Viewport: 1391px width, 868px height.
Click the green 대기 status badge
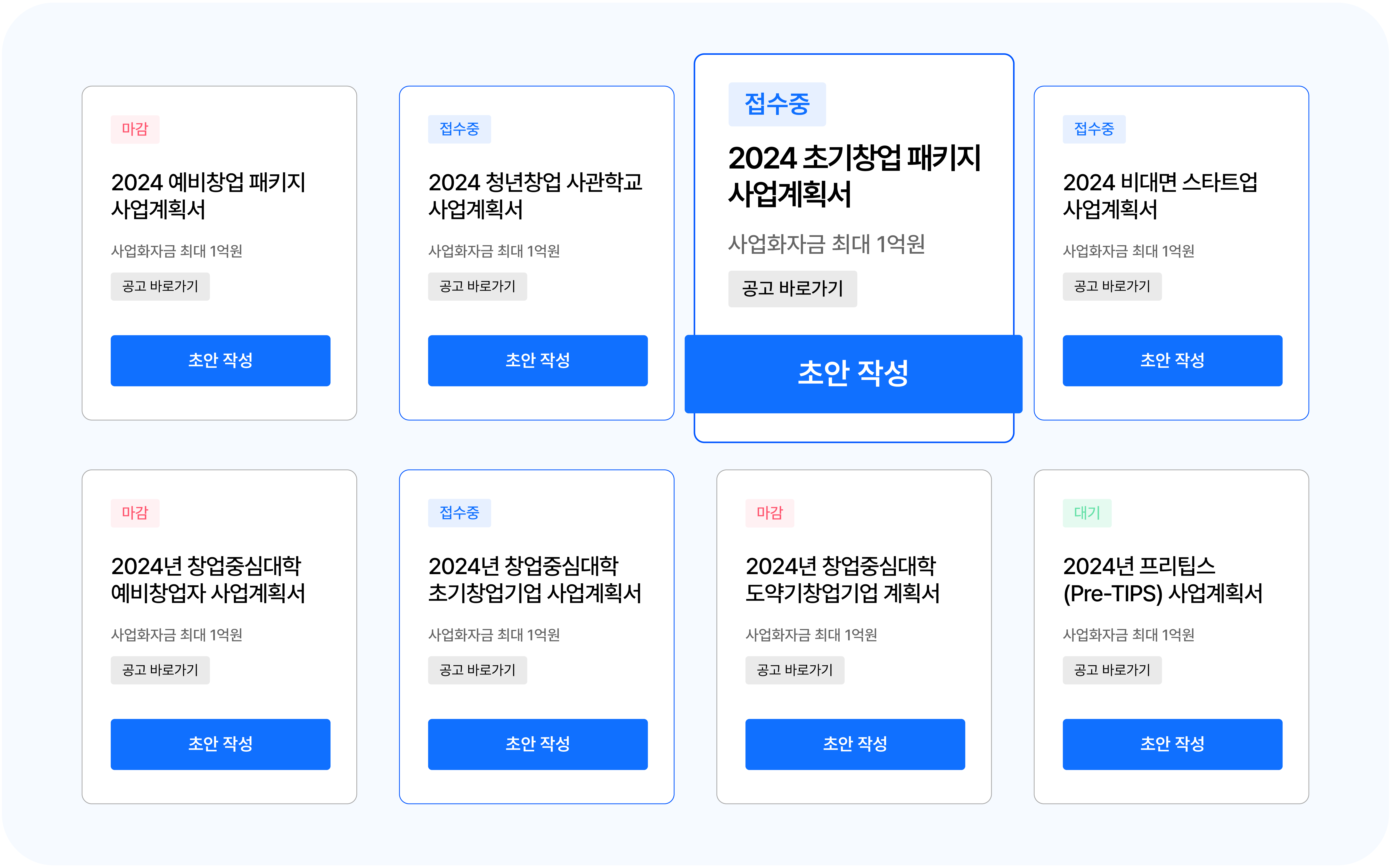pos(1087,513)
